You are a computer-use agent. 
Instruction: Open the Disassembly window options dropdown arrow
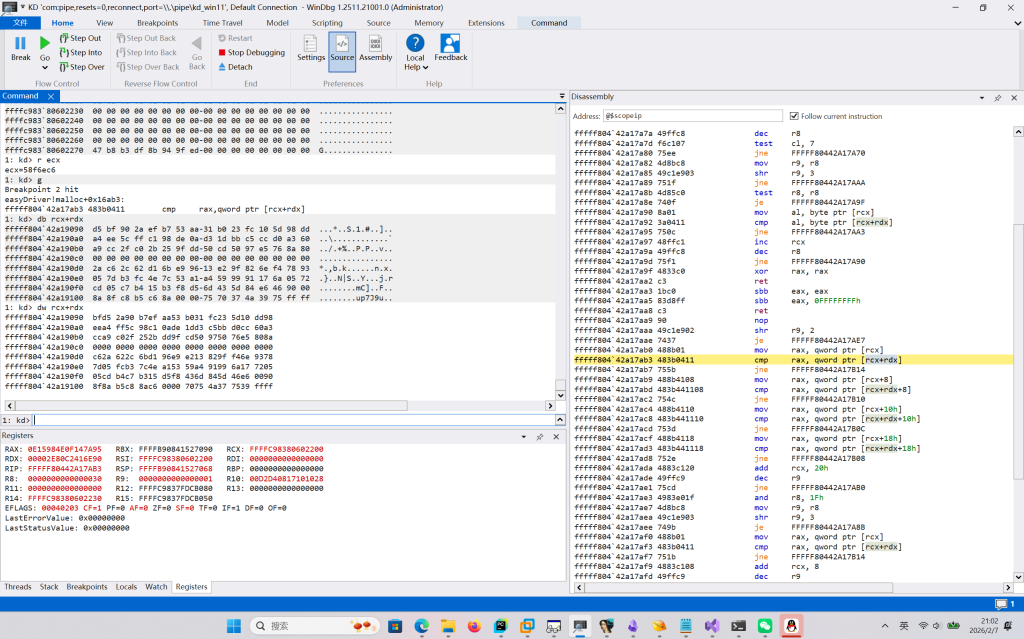[x=984, y=97]
